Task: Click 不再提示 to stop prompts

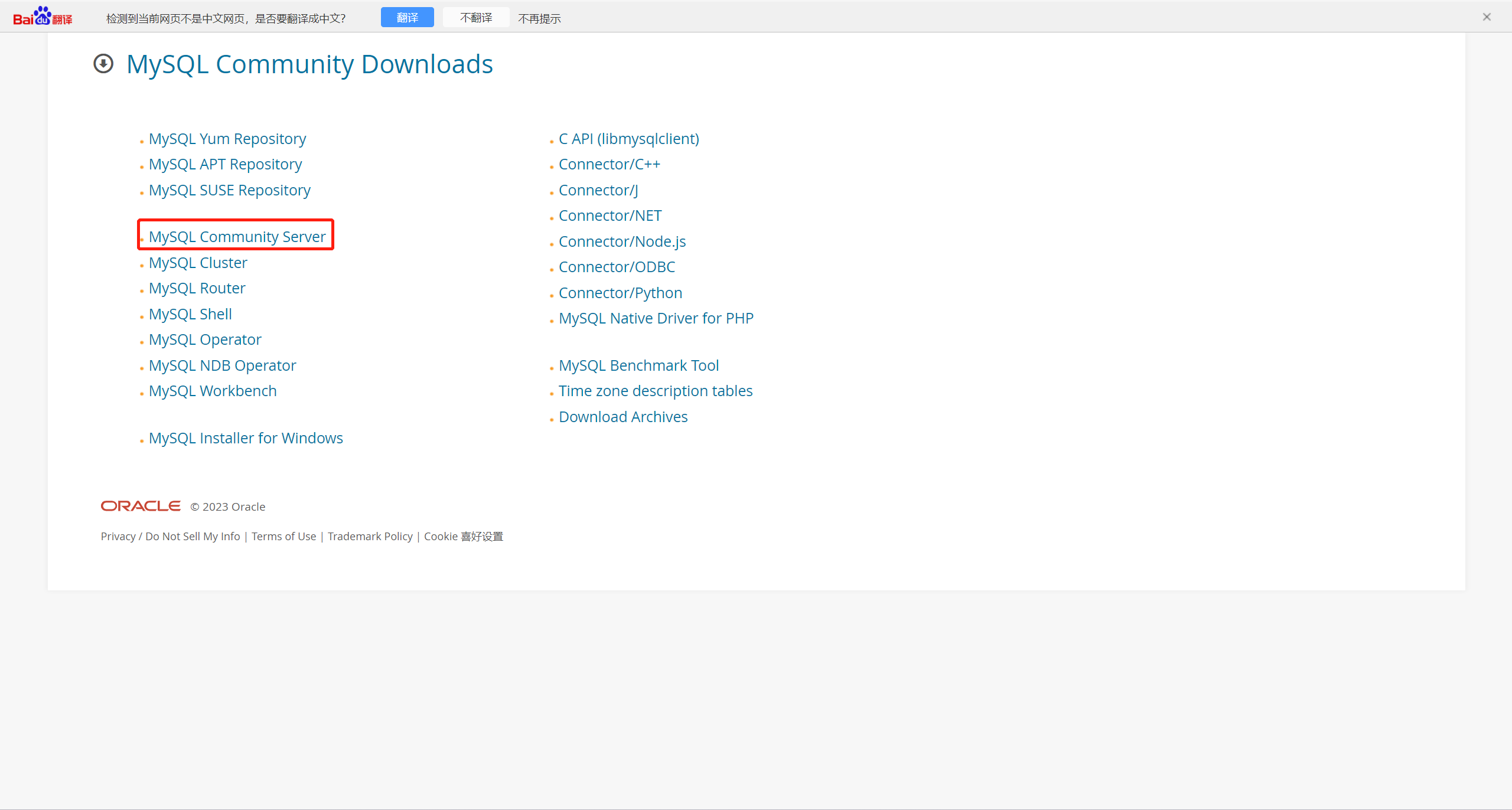Action: click(x=539, y=18)
